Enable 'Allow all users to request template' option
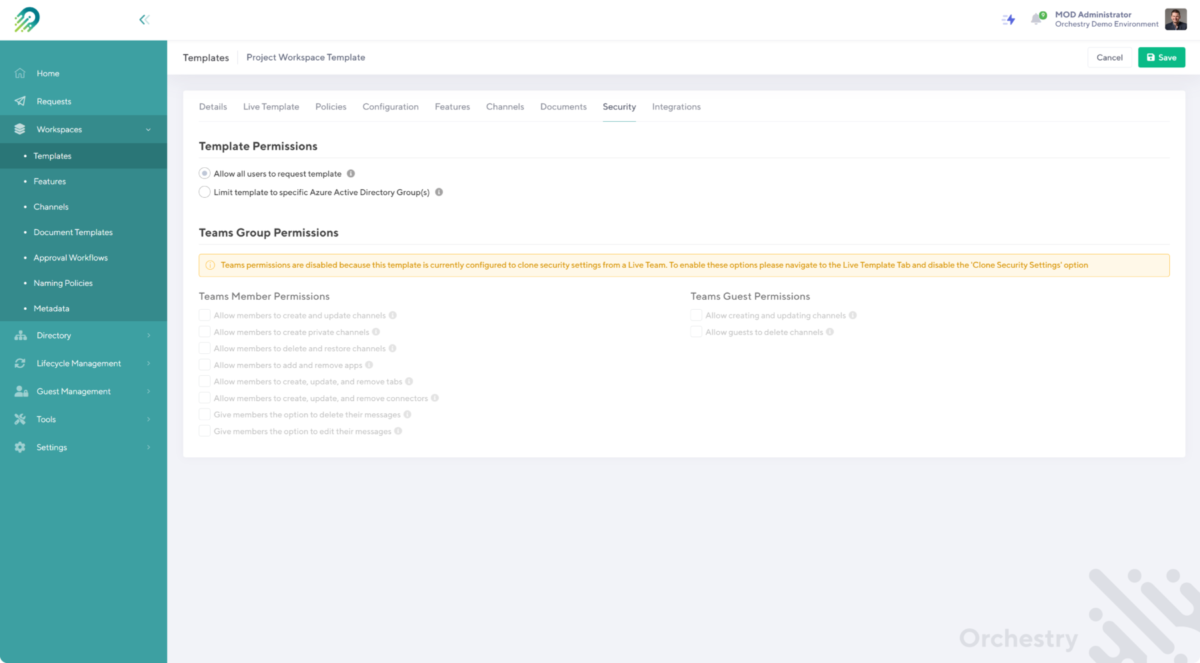This screenshot has width=1200, height=663. click(x=204, y=172)
